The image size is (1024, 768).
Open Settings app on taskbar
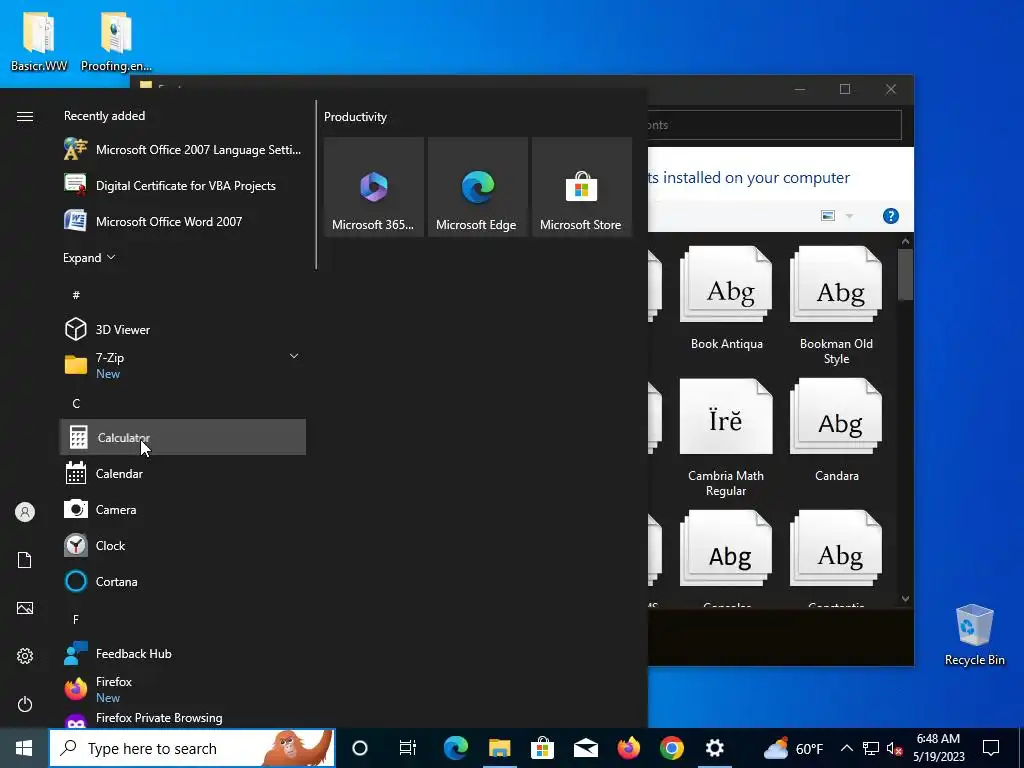click(x=715, y=748)
